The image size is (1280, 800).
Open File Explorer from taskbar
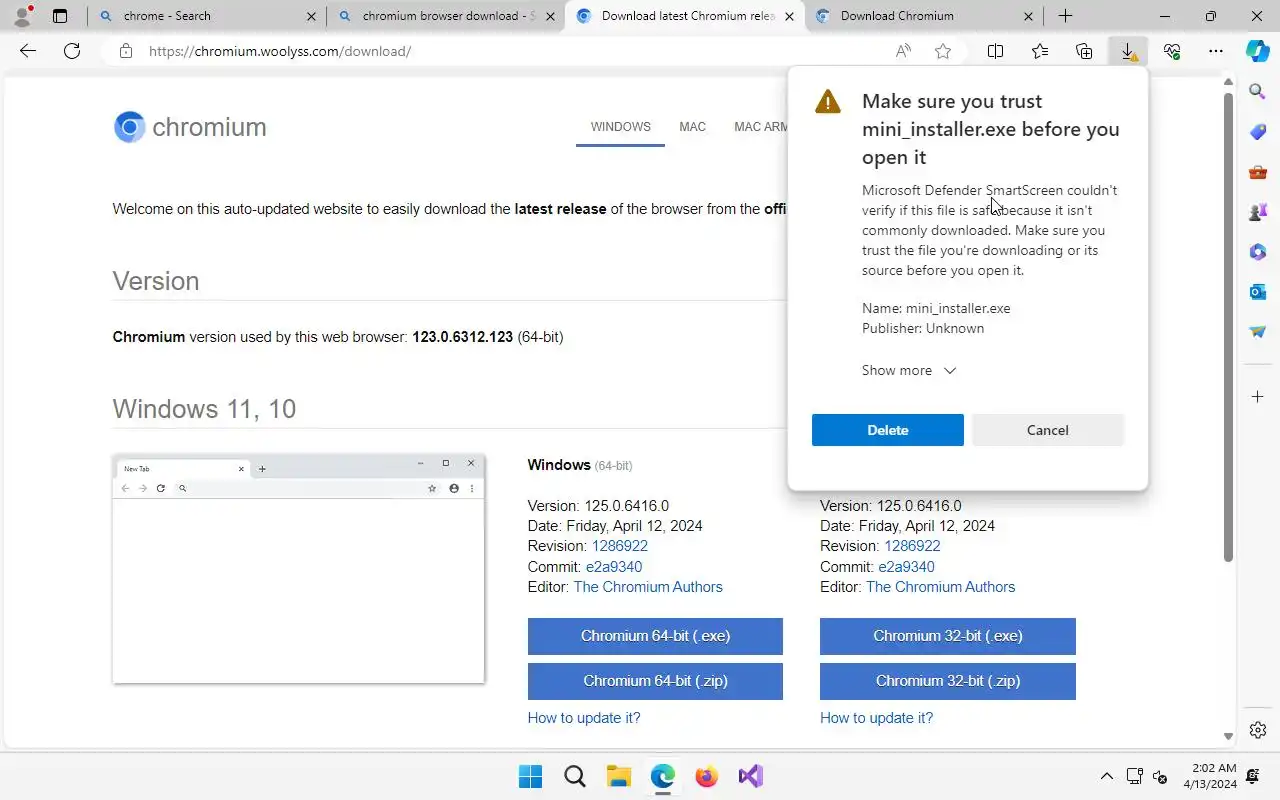(x=619, y=776)
